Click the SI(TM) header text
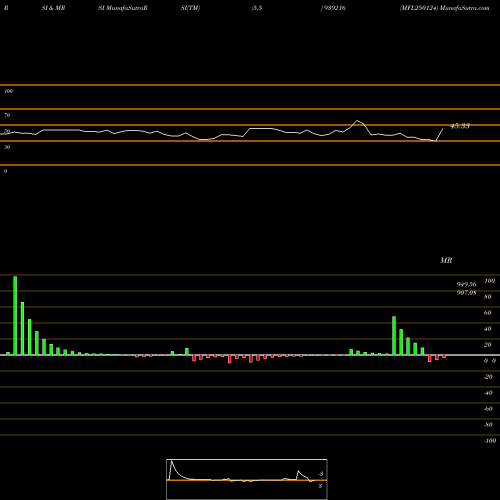Viewport: 500px width, 500px height. pyautogui.click(x=190, y=8)
